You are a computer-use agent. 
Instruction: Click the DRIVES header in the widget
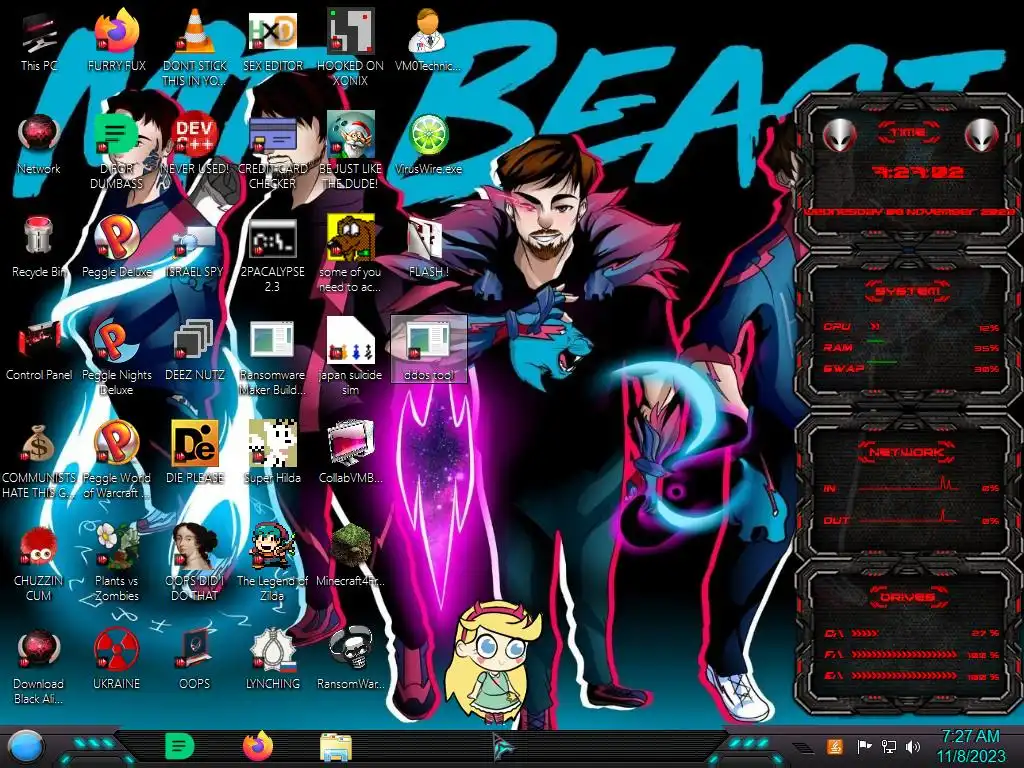point(908,597)
